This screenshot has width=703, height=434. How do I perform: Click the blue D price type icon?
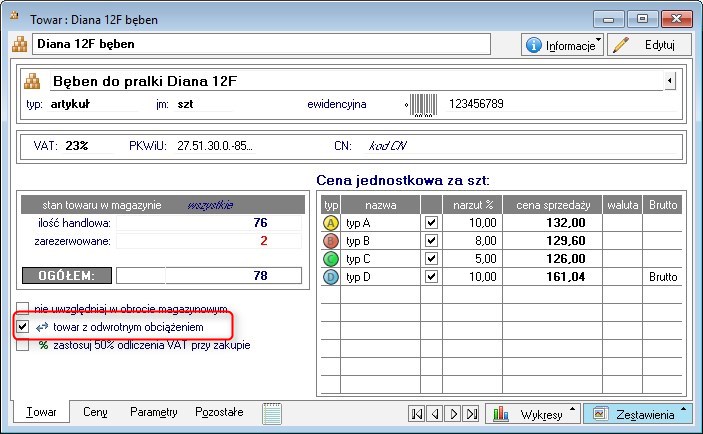coord(331,277)
